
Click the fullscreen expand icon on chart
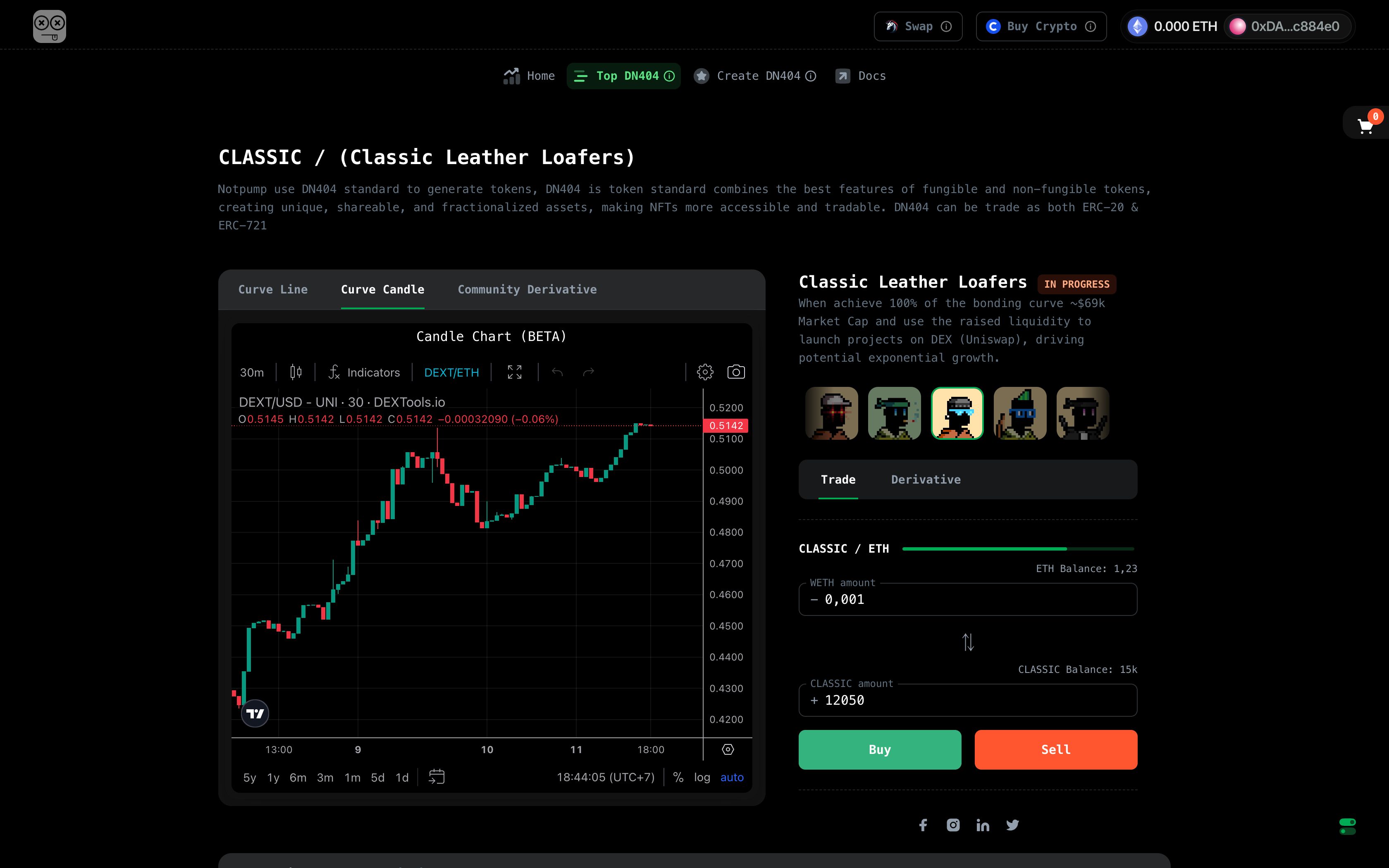(x=514, y=371)
